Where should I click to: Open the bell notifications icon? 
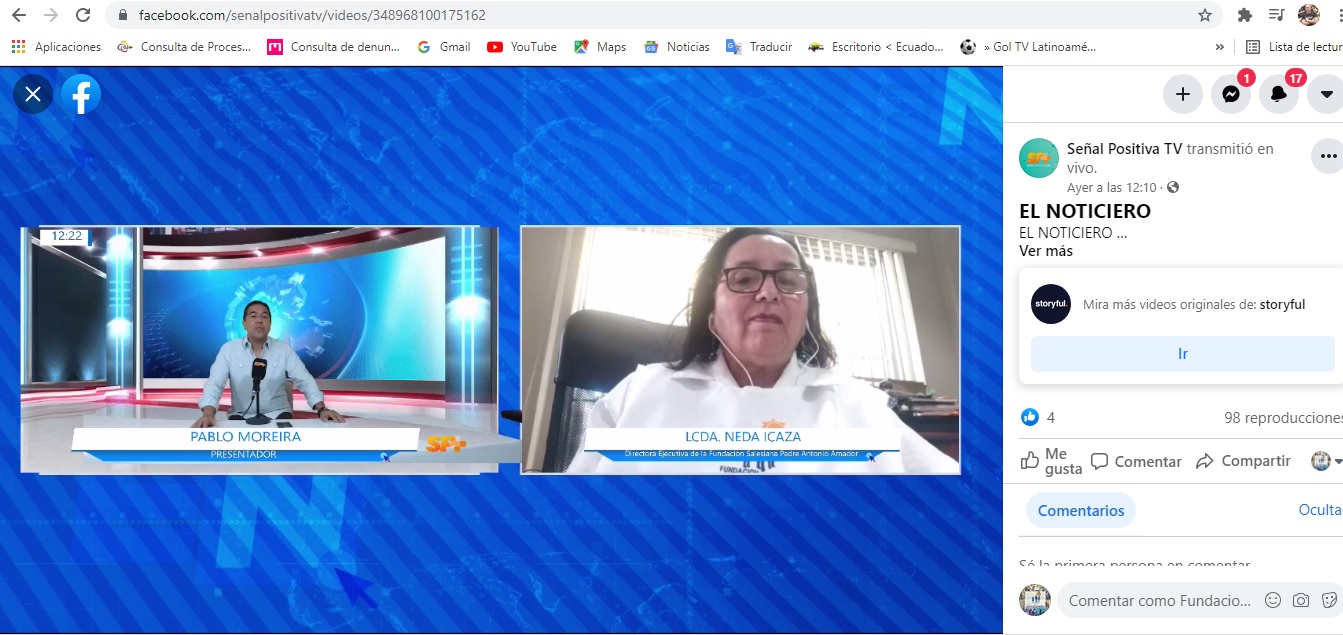click(1278, 94)
